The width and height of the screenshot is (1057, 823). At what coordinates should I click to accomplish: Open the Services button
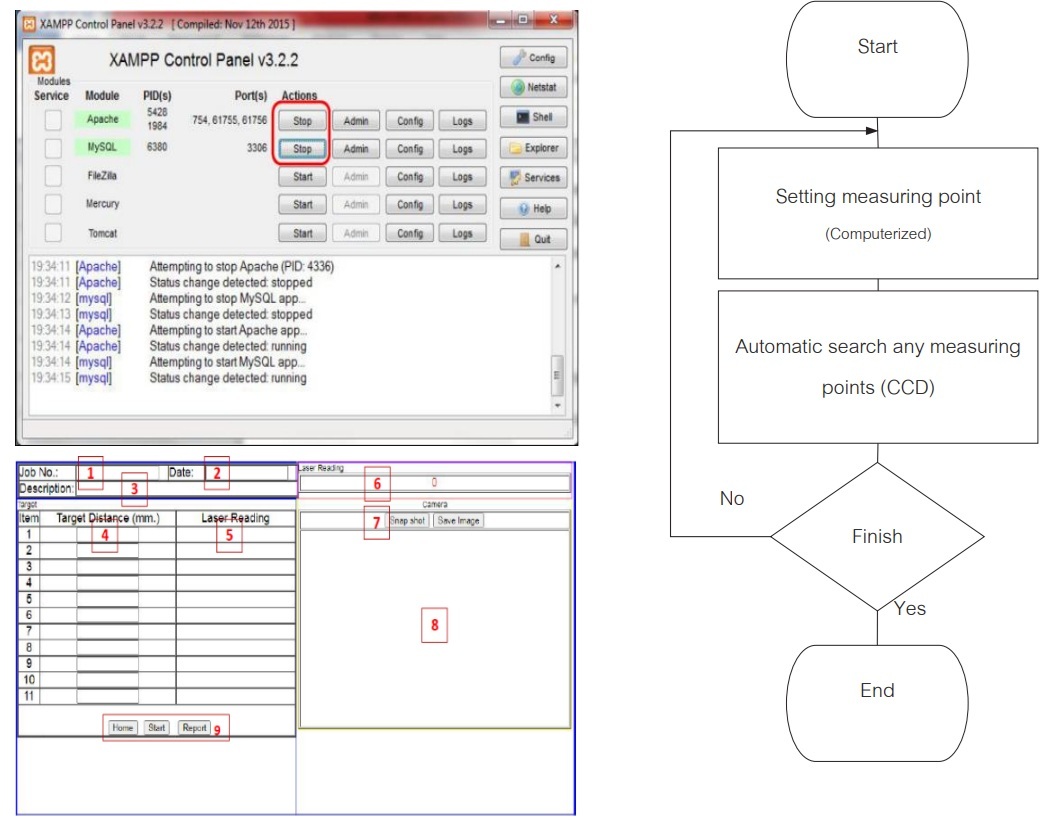533,178
